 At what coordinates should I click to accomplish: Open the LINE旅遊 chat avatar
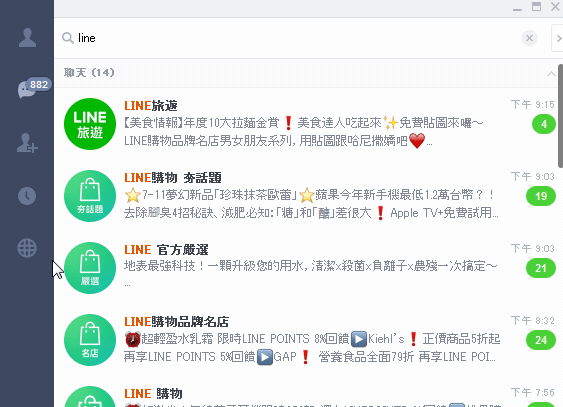tap(90, 124)
